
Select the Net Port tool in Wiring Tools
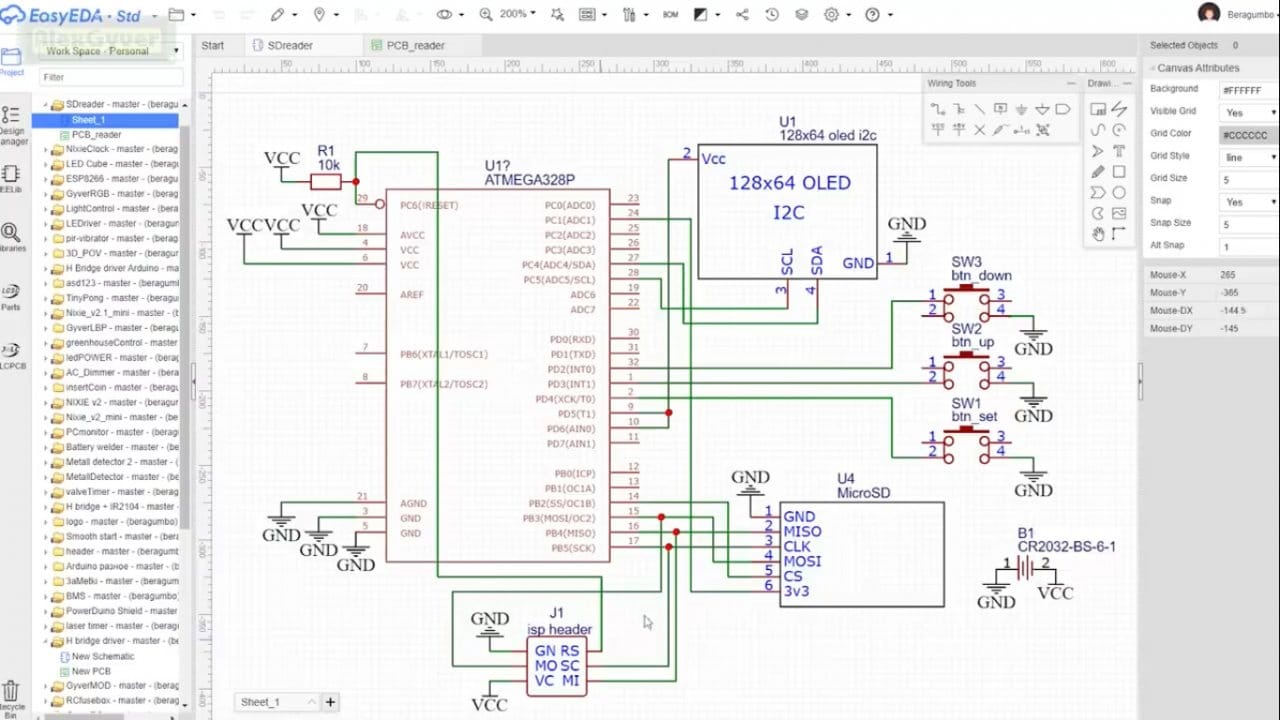1063,109
